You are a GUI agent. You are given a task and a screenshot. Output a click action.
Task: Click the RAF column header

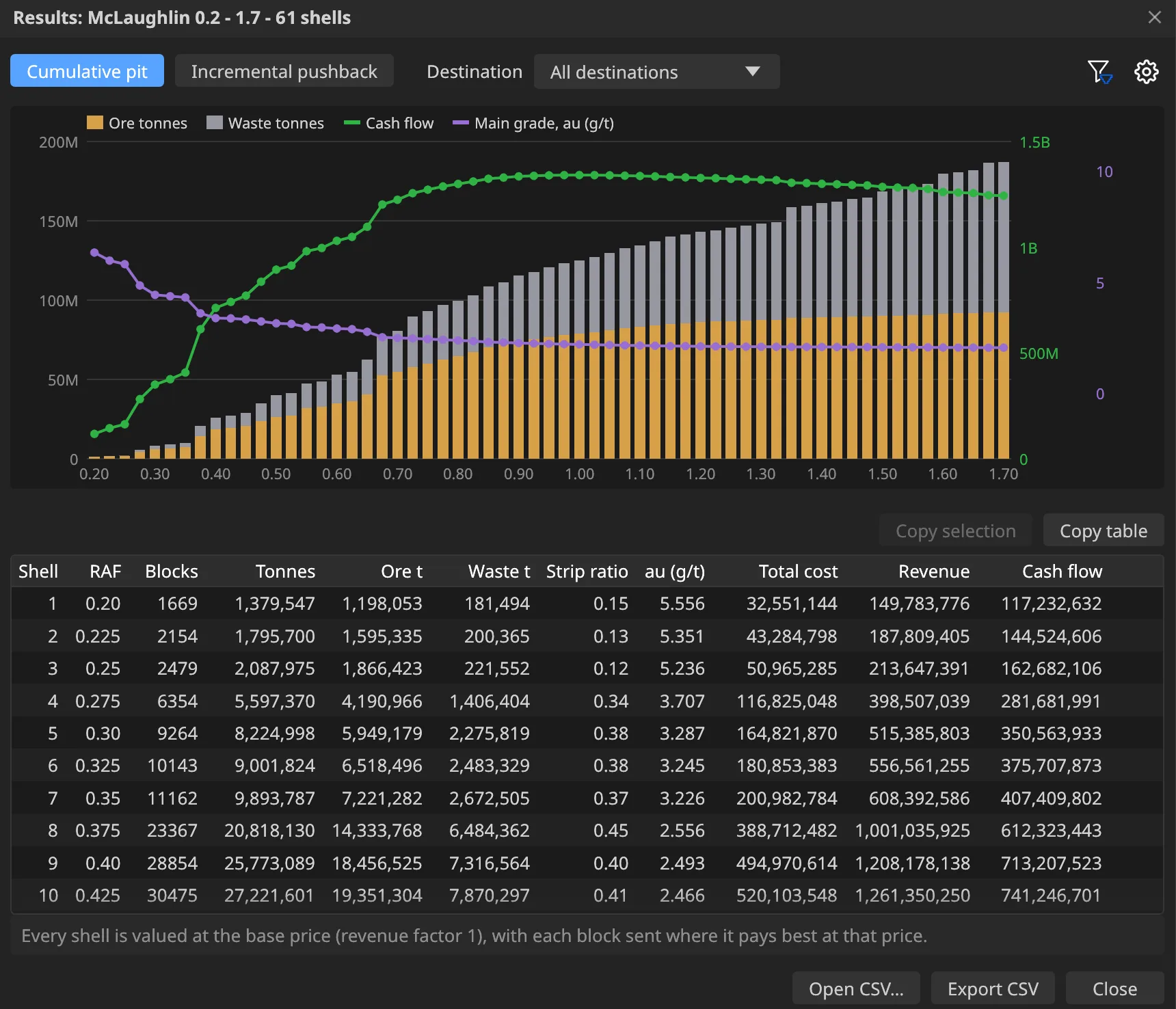[105, 571]
